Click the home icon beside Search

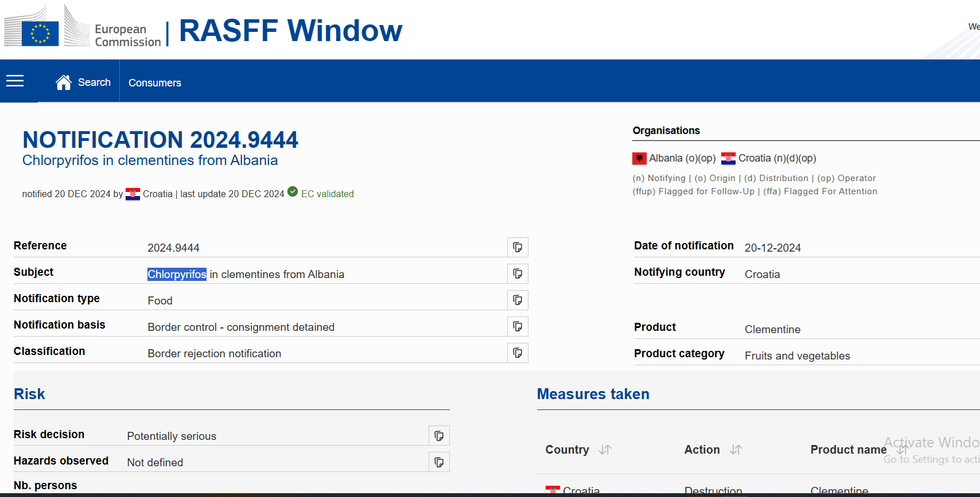(x=64, y=82)
